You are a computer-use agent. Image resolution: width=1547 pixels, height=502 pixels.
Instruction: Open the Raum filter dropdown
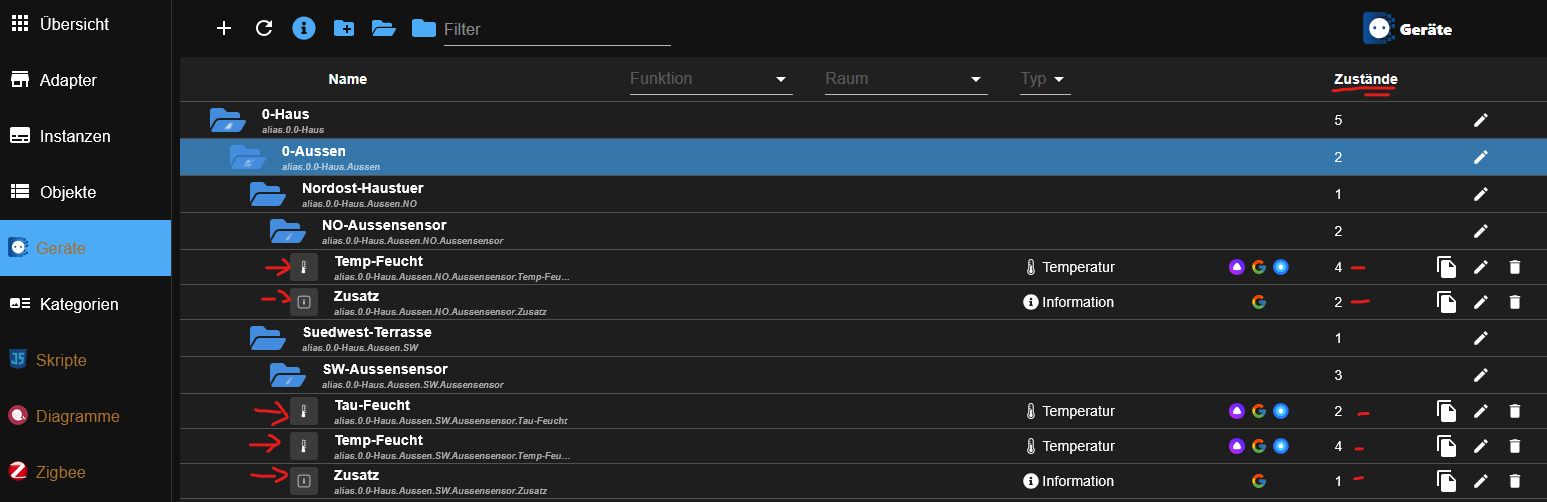pyautogui.click(x=906, y=79)
